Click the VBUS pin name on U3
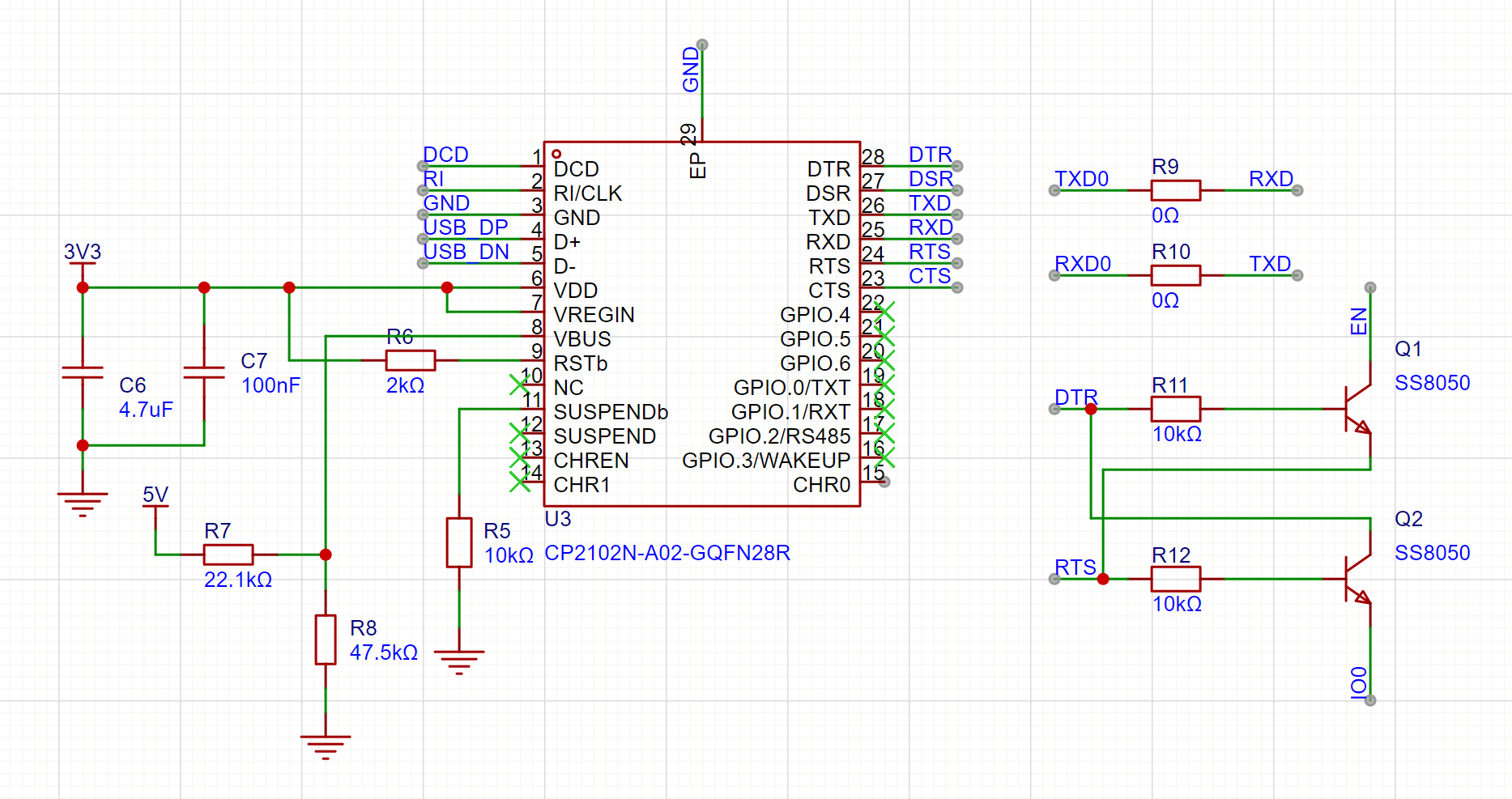The height and width of the screenshot is (799, 1512). (582, 339)
